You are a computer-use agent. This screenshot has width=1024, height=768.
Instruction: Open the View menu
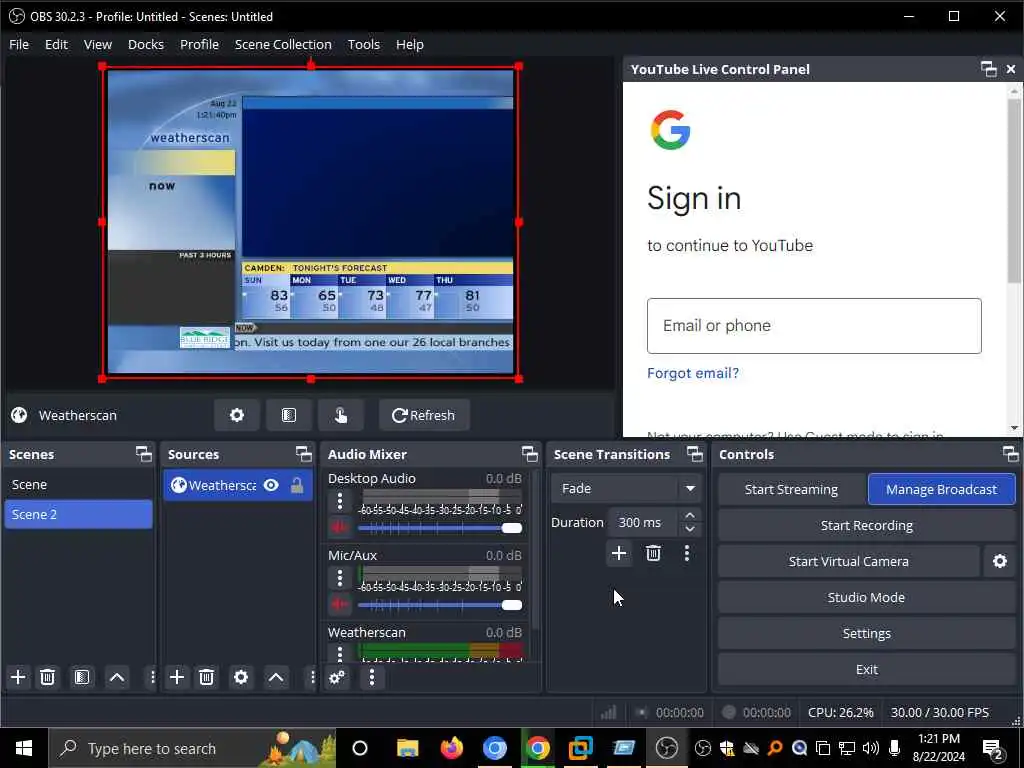click(x=98, y=44)
